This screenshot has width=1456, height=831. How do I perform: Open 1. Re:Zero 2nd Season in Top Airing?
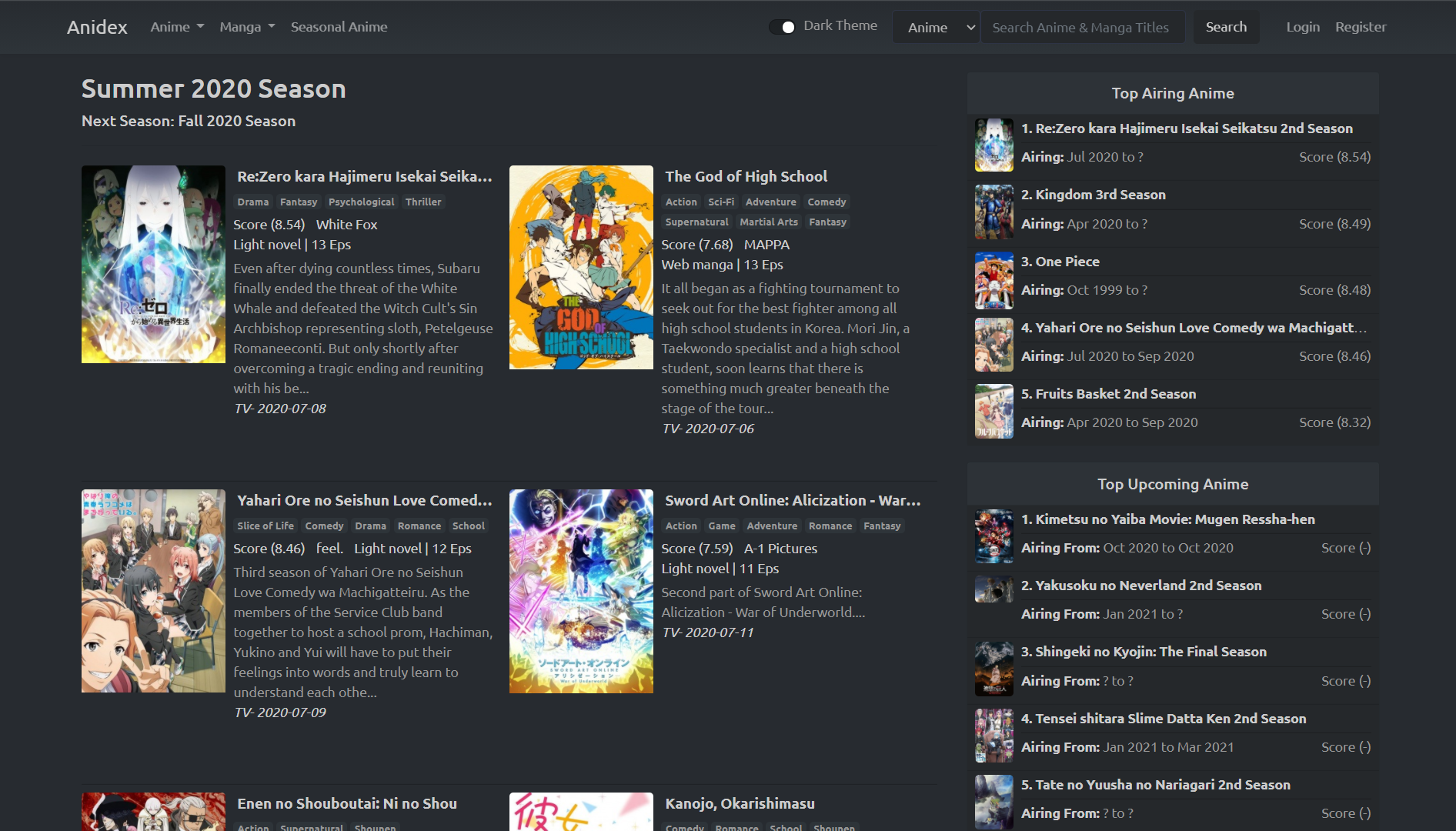click(x=1187, y=128)
